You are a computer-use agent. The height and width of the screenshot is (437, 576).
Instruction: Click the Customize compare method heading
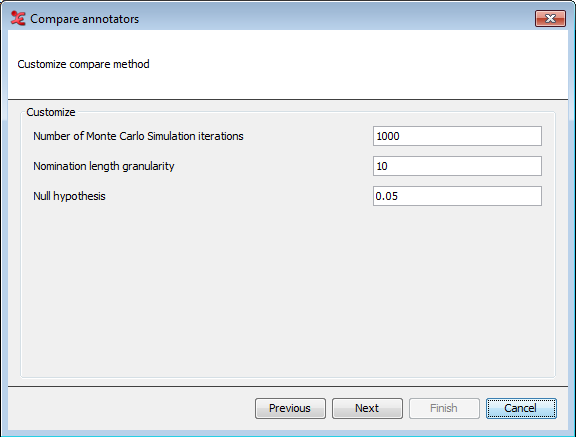click(83, 64)
